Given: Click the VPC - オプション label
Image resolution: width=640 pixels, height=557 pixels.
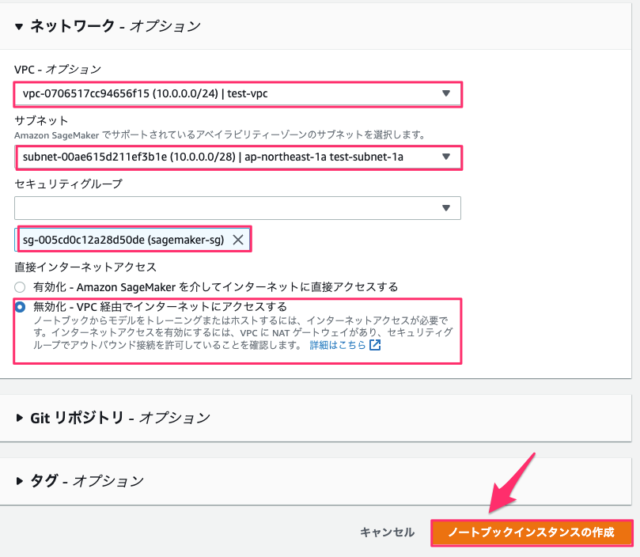Looking at the screenshot, I should click(58, 69).
